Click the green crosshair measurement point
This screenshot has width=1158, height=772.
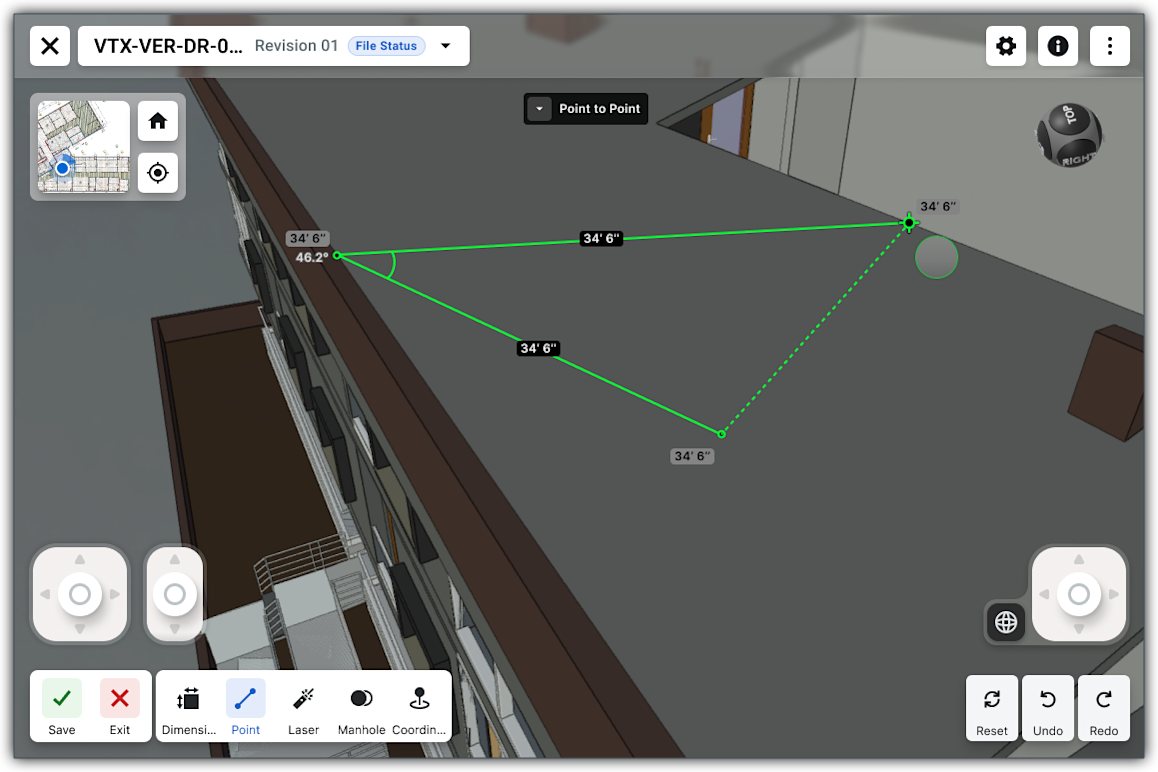point(909,222)
